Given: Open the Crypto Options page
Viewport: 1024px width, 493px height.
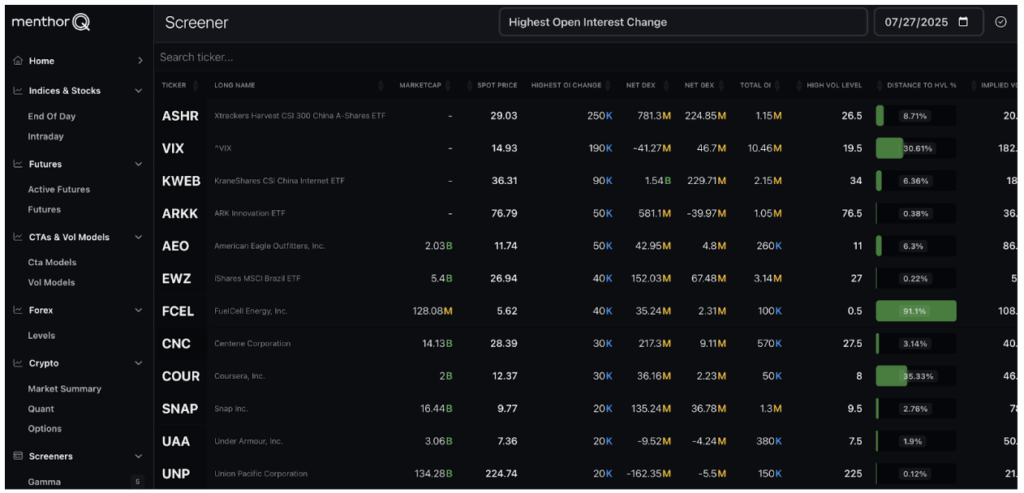Looking at the screenshot, I should (x=44, y=428).
